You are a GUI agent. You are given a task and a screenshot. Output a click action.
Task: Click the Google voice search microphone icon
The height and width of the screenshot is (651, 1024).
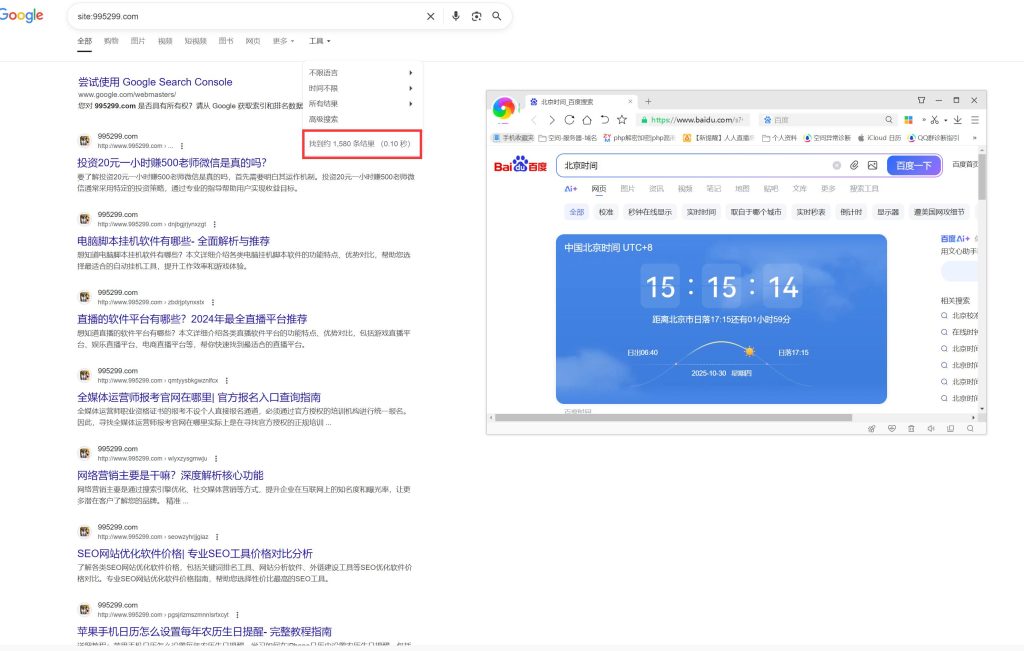pos(456,16)
